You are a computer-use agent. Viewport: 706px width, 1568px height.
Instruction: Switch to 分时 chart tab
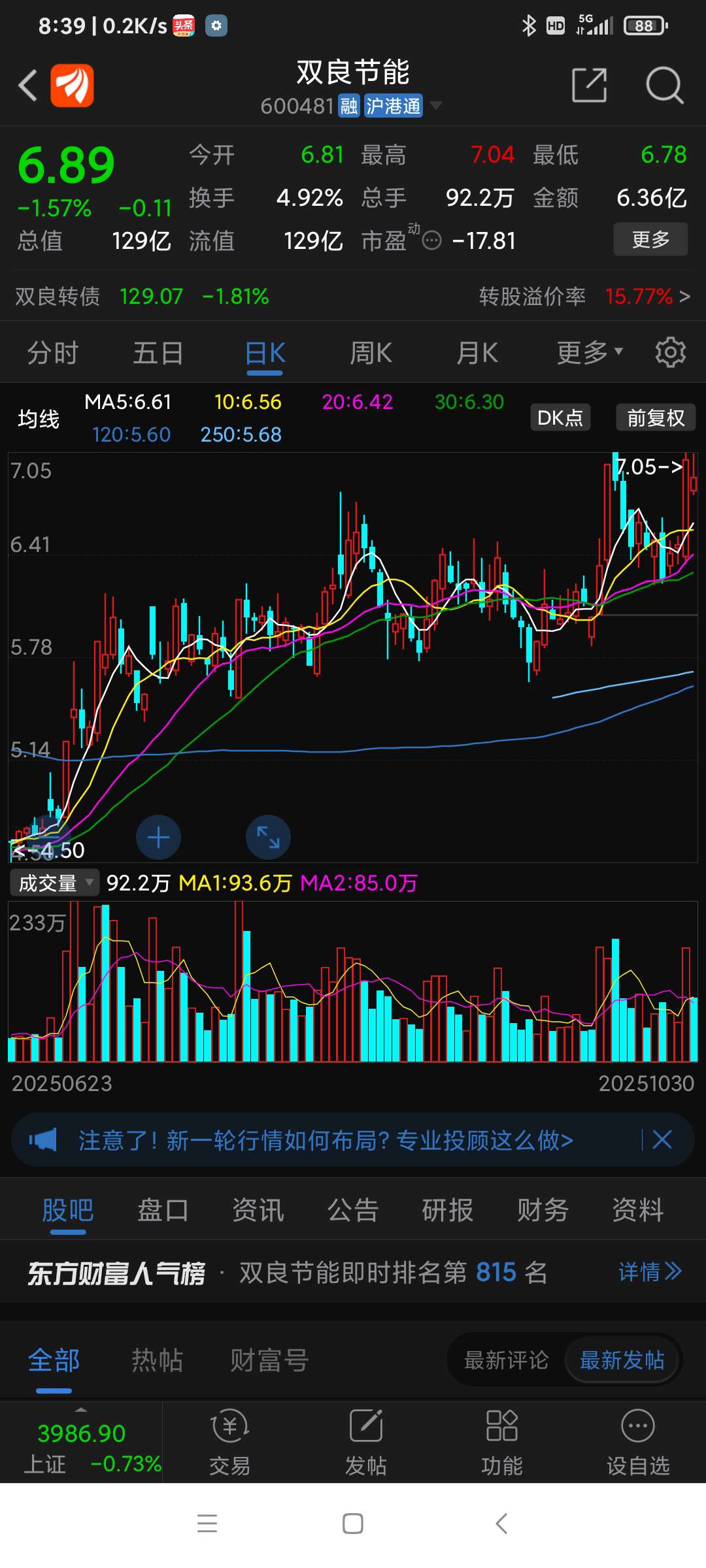52,353
